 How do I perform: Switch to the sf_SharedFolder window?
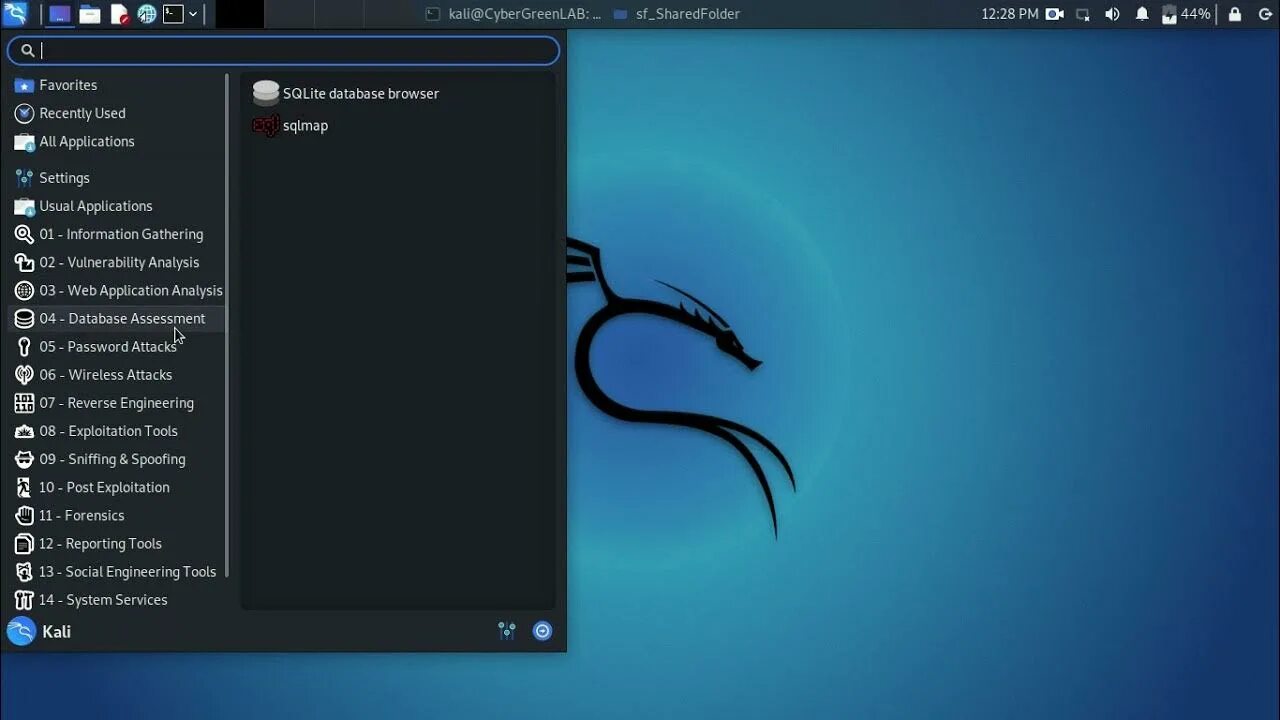[676, 14]
